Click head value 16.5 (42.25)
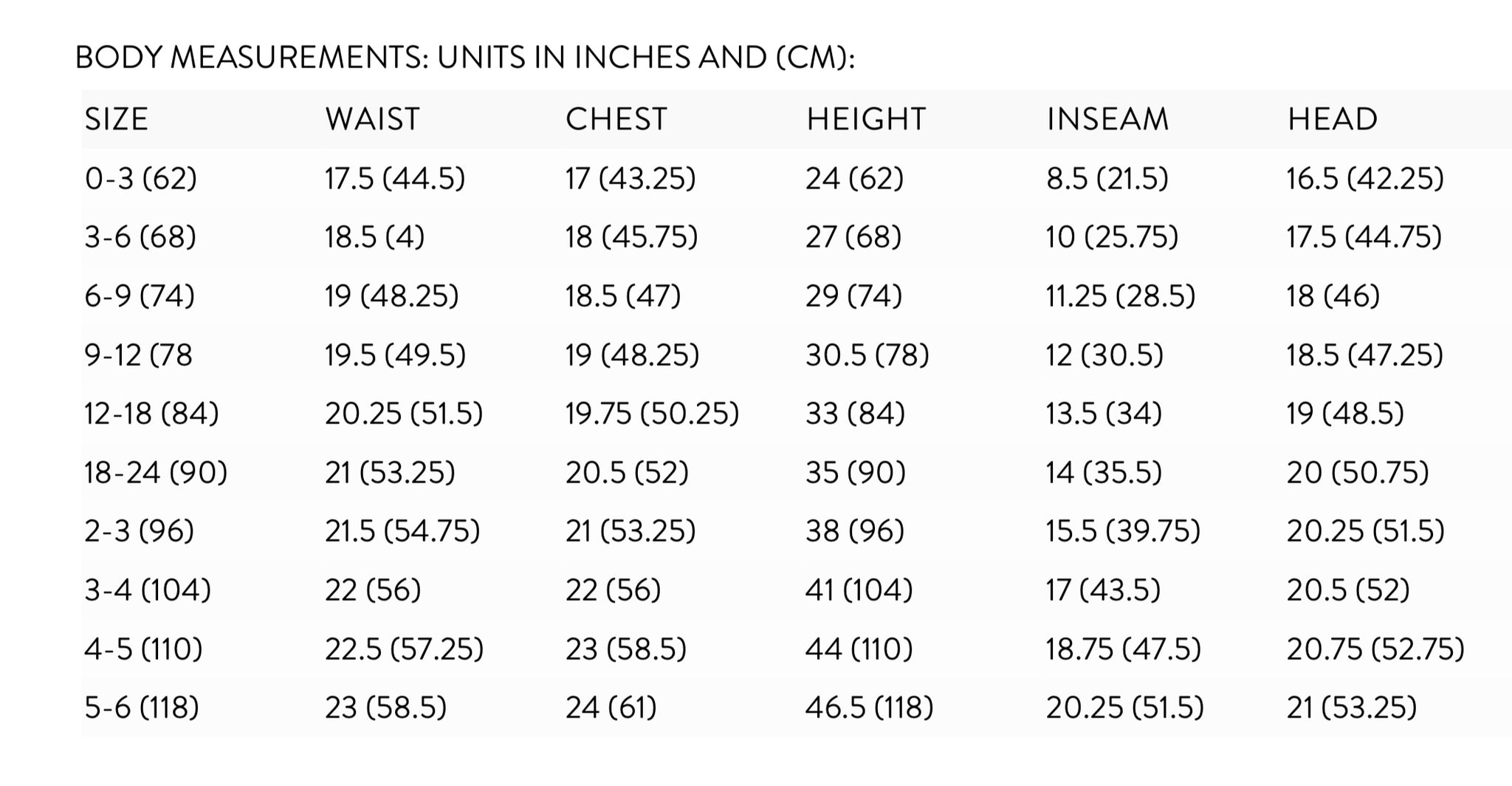 (1365, 179)
